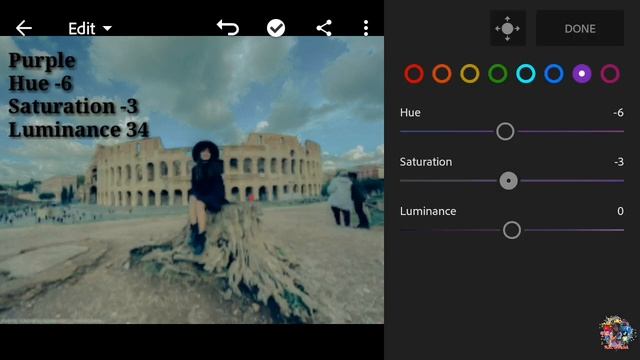Click the Hue slider handle
Image resolution: width=640 pixels, height=360 pixels.
click(505, 131)
